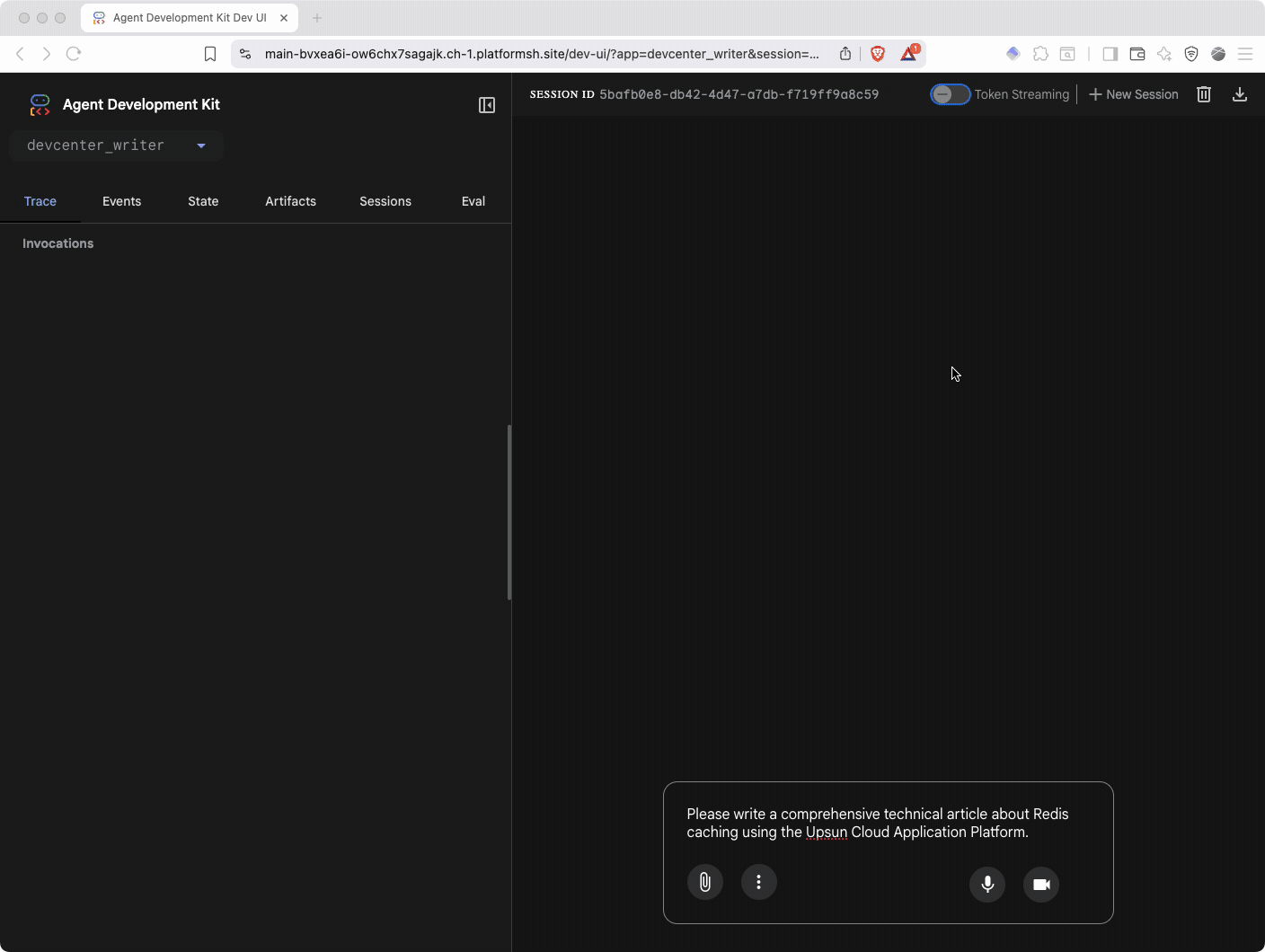Viewport: 1265px width, 952px height.
Task: Start a New Session
Action: click(x=1134, y=94)
